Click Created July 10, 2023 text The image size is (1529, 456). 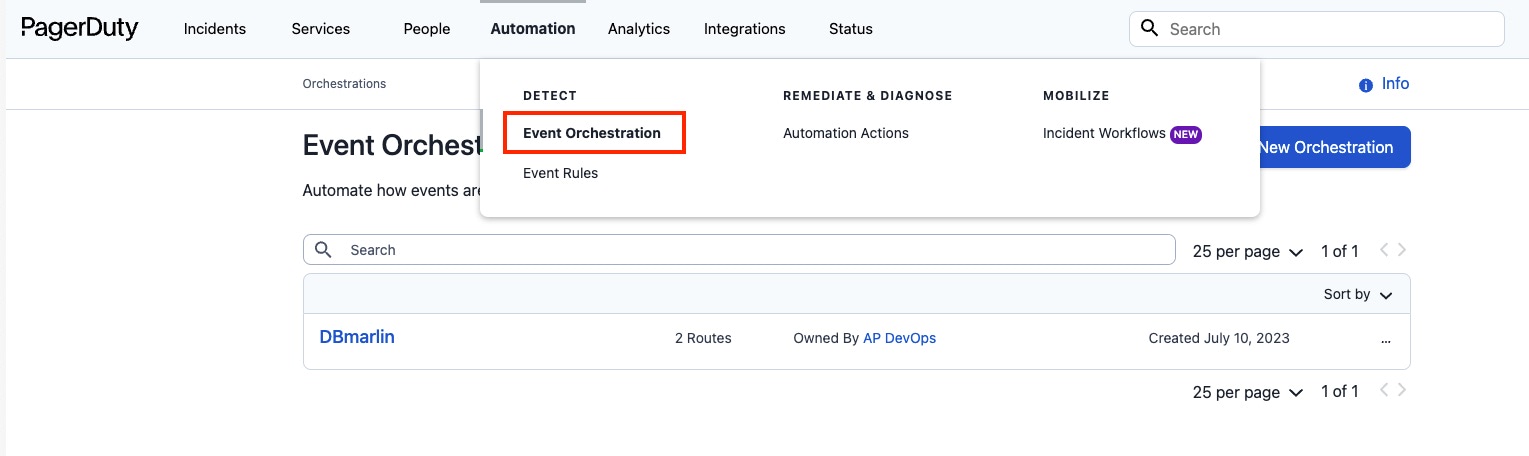(1219, 338)
